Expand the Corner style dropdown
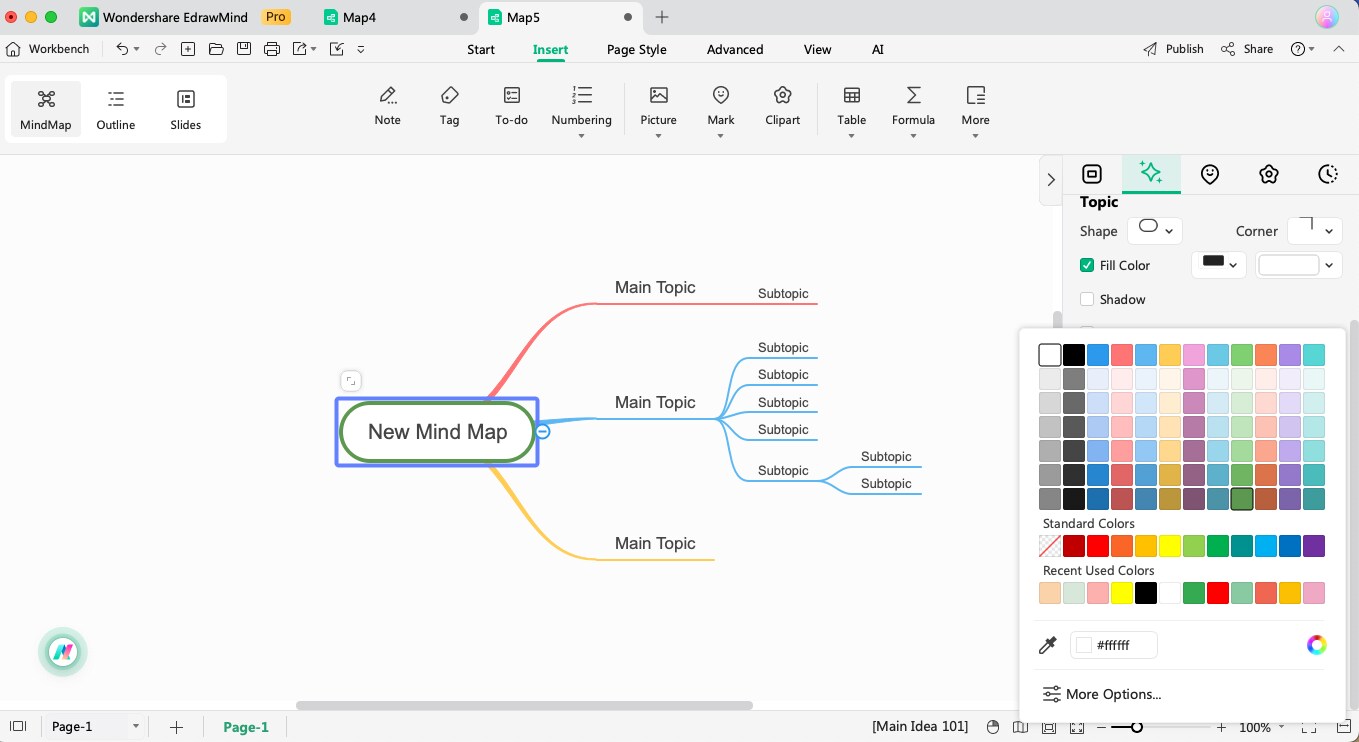The height and width of the screenshot is (742, 1359). (1314, 230)
